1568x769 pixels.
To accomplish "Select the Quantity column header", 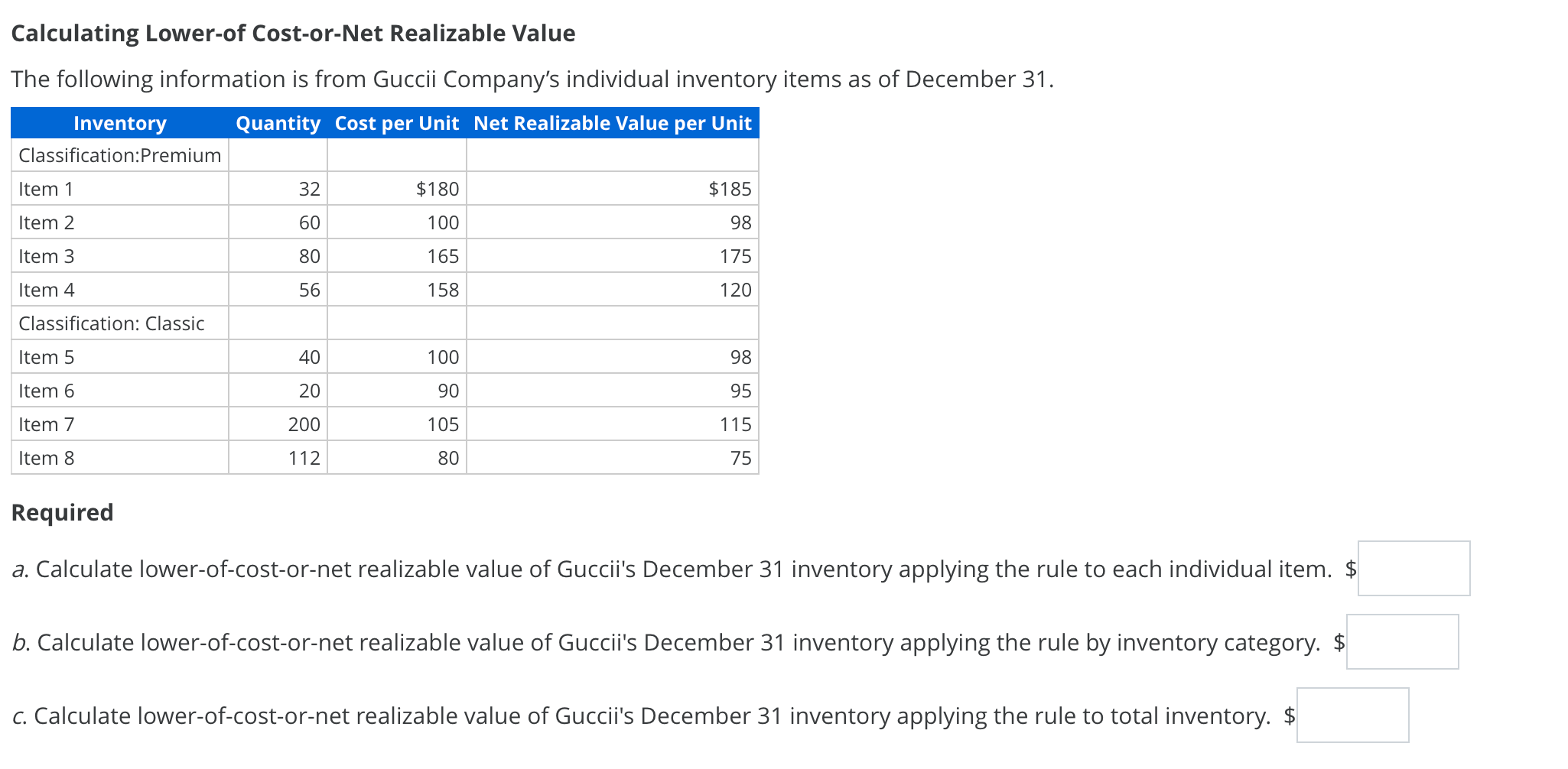I will tap(278, 123).
